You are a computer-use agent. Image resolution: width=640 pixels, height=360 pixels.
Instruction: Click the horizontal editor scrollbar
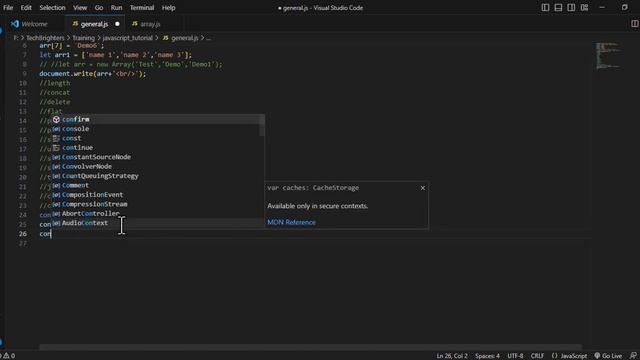[x=310, y=347]
